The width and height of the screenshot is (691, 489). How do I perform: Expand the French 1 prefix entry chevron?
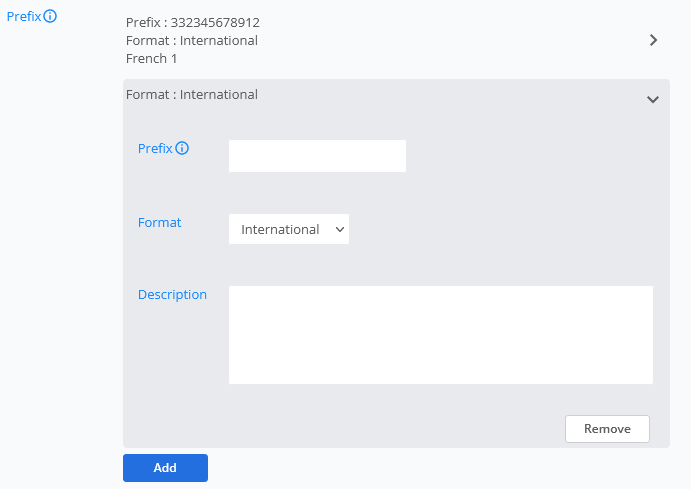(x=653, y=40)
